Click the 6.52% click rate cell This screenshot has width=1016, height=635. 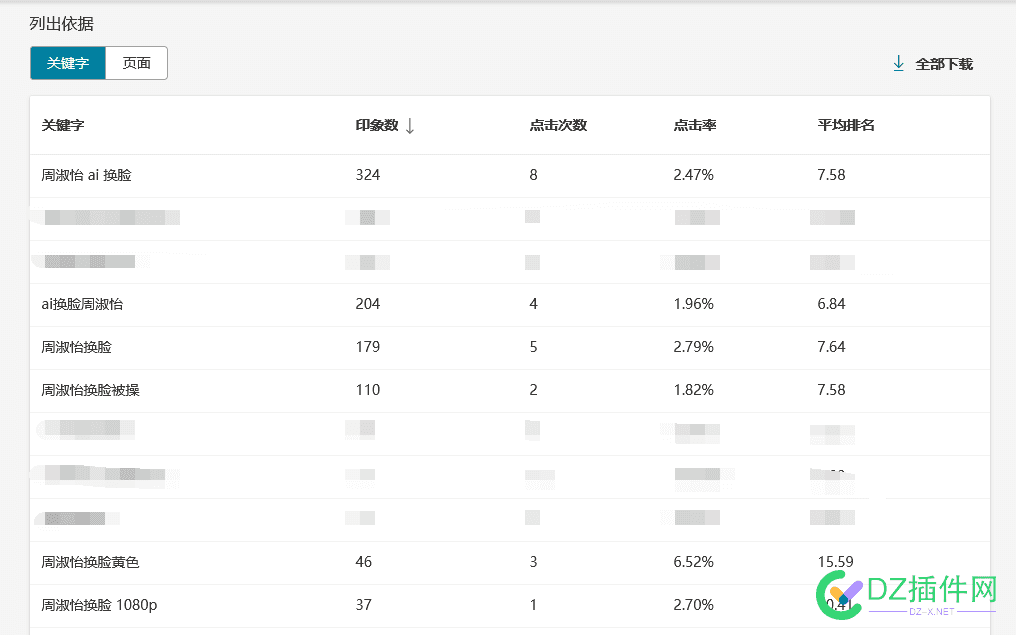pyautogui.click(x=693, y=562)
